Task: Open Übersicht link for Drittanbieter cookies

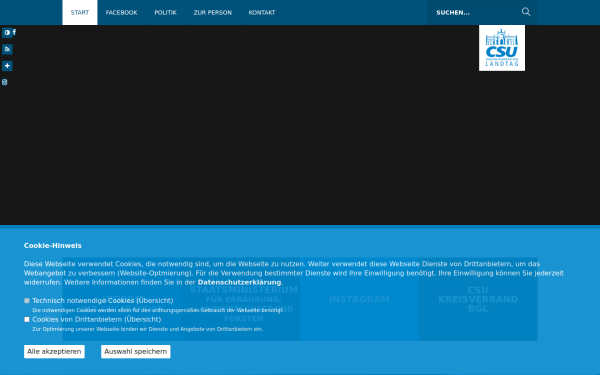Action: 142,320
